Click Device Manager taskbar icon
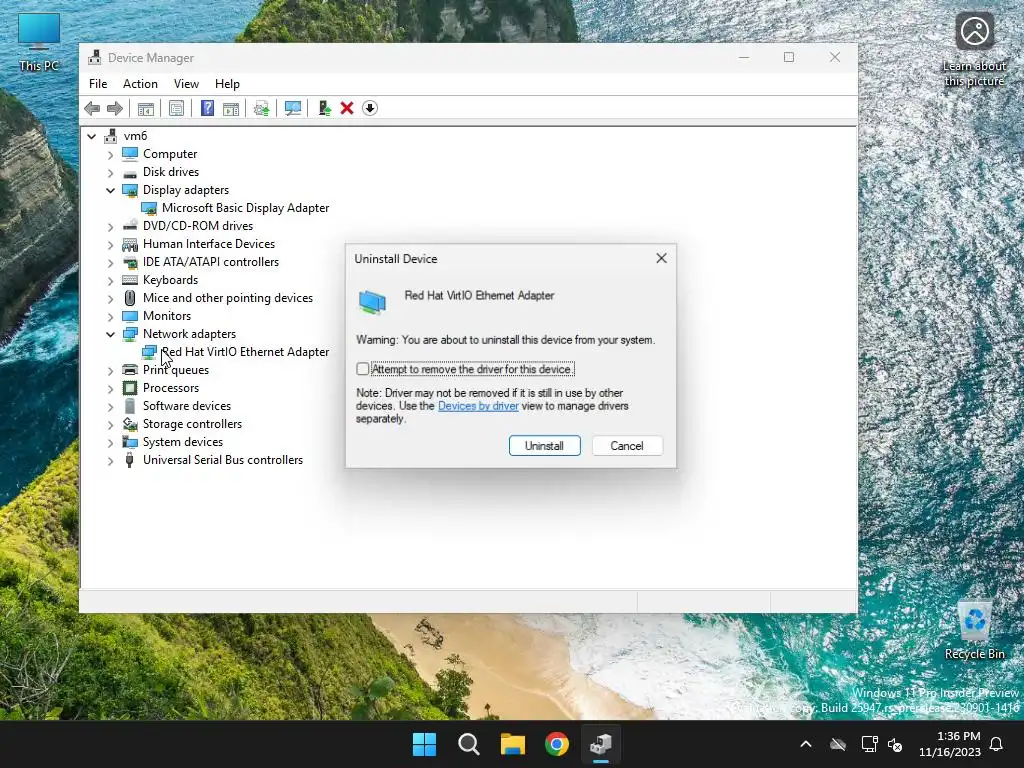The height and width of the screenshot is (768, 1024). coord(601,744)
